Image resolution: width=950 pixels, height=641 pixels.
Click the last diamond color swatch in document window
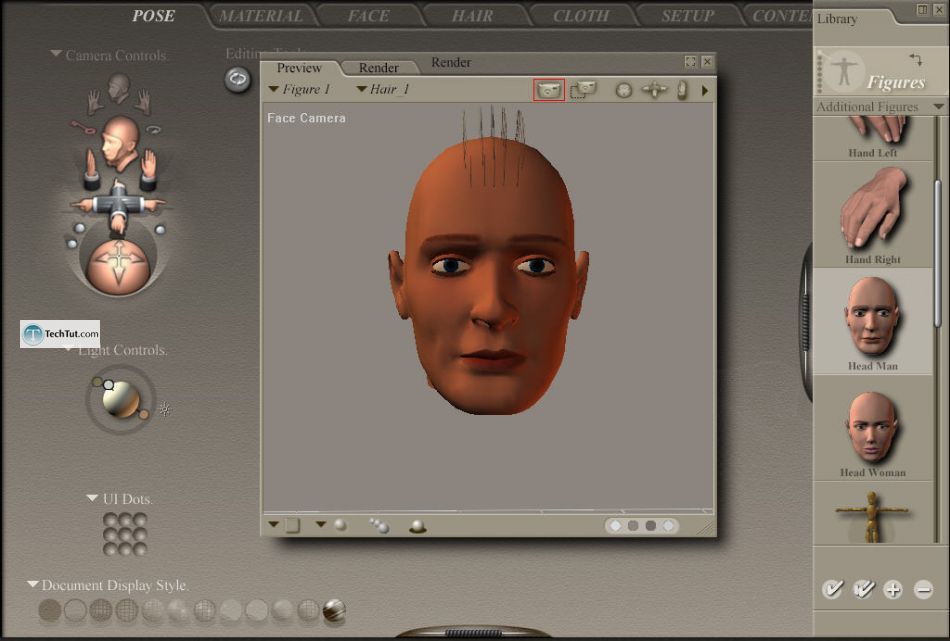point(668,526)
